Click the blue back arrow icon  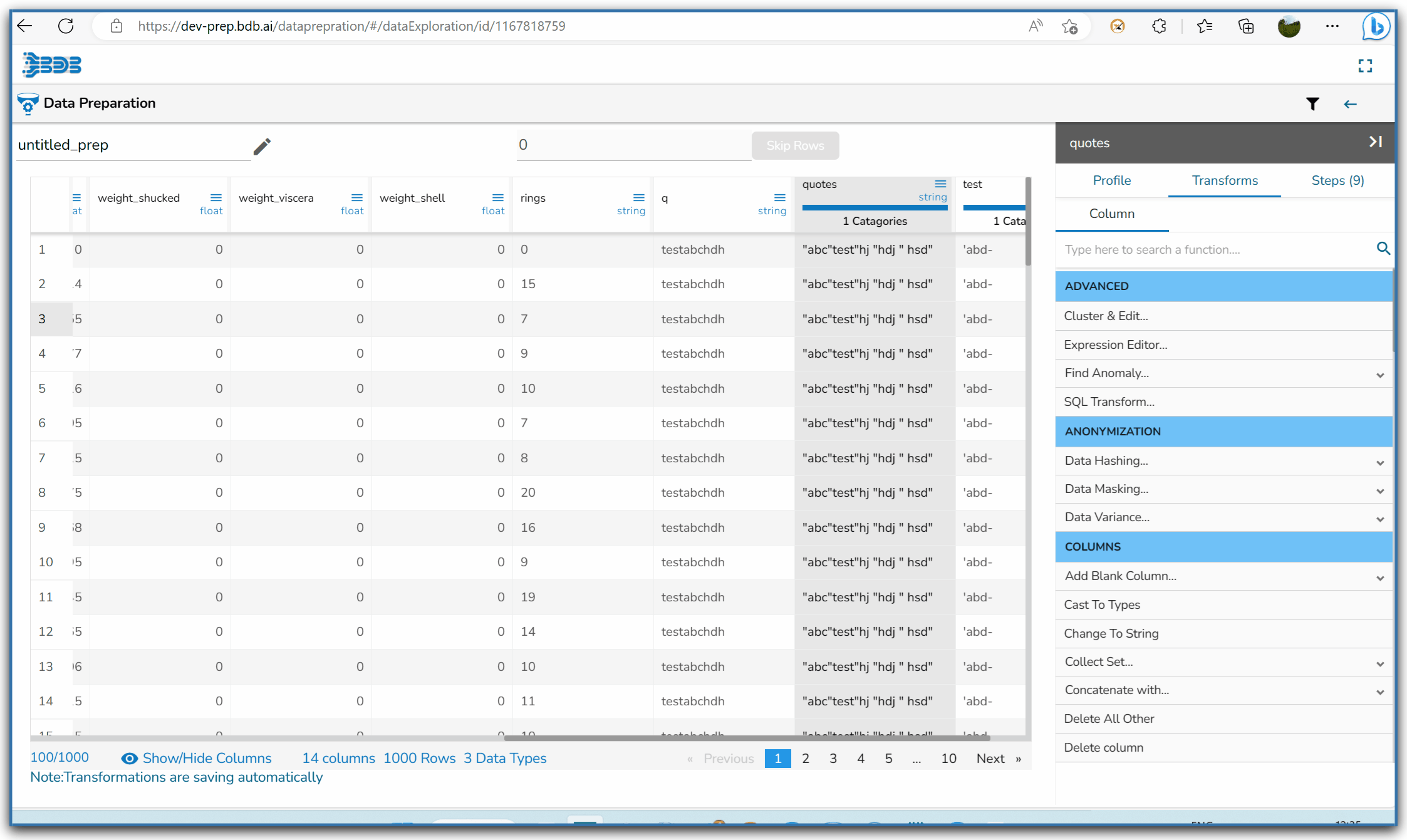1350,104
